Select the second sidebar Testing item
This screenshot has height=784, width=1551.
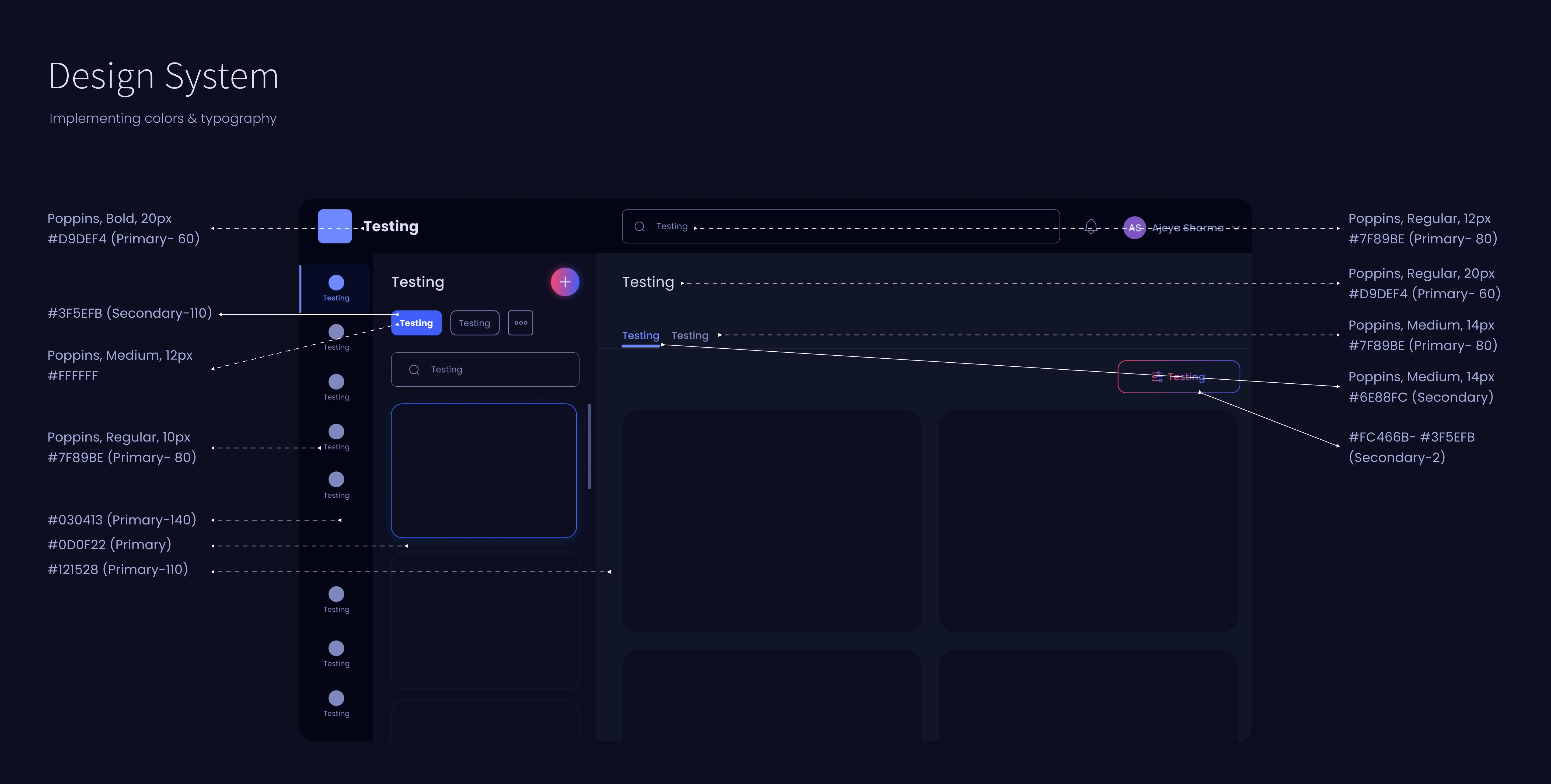336,338
